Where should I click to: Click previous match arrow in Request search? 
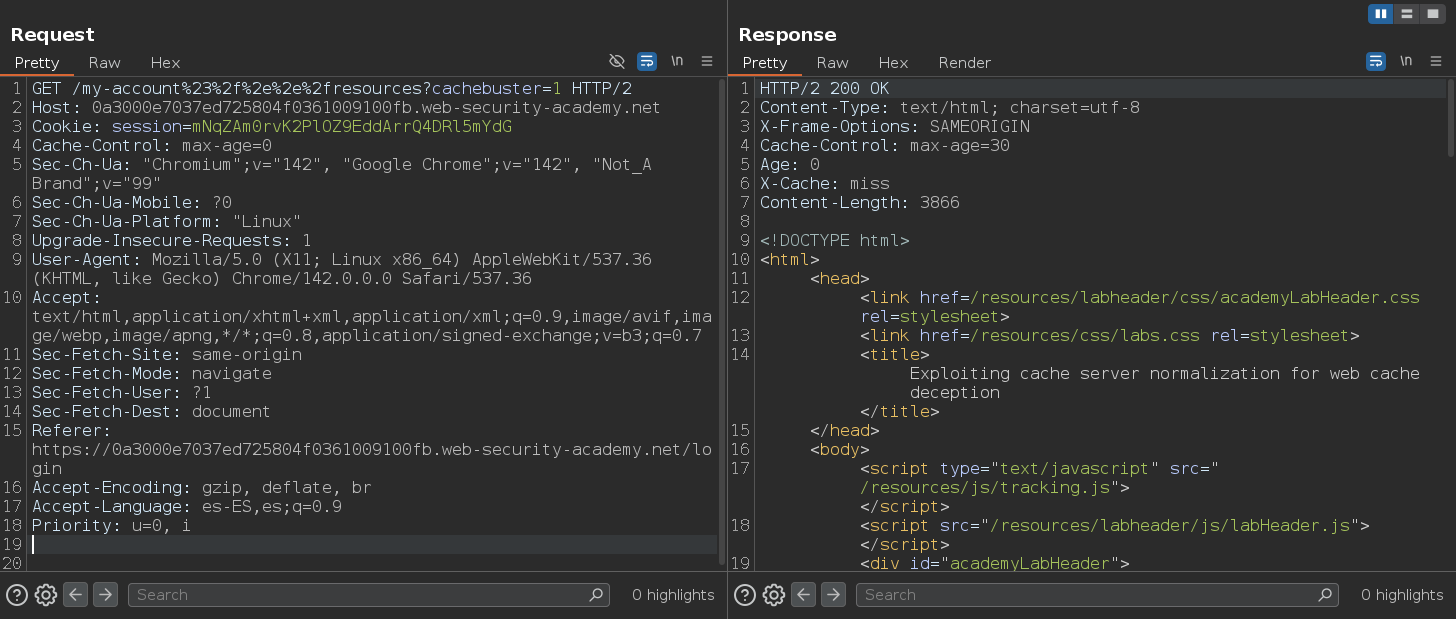point(75,595)
